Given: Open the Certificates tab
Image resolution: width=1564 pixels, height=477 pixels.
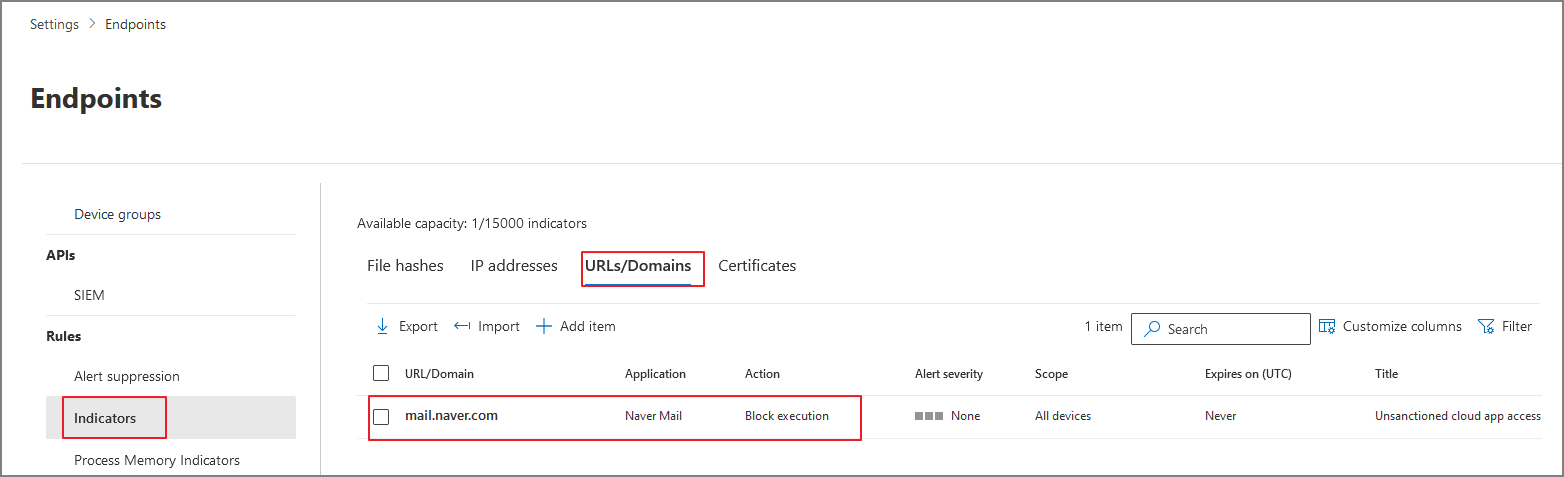Looking at the screenshot, I should [757, 266].
